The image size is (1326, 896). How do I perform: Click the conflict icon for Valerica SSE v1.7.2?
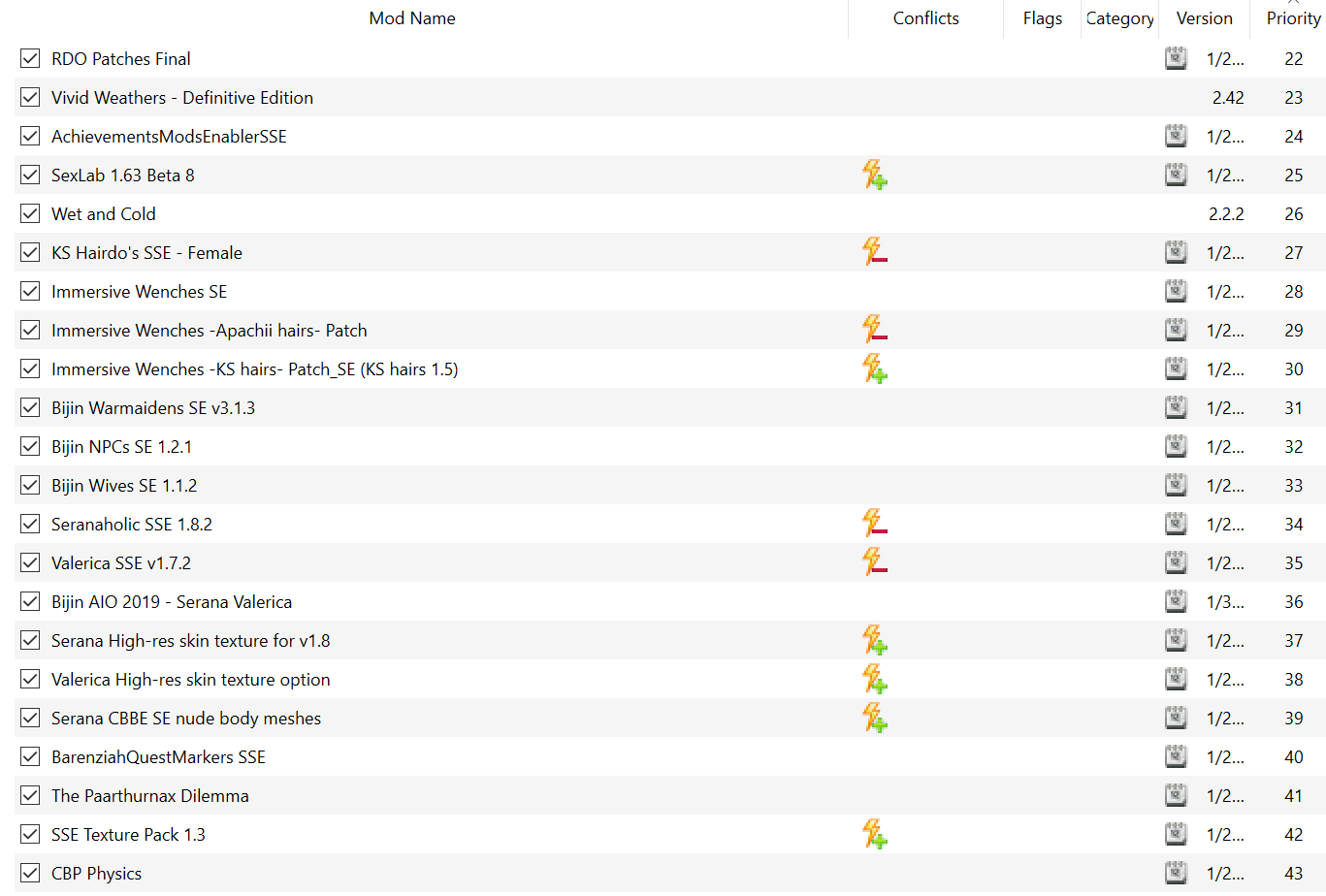875,562
